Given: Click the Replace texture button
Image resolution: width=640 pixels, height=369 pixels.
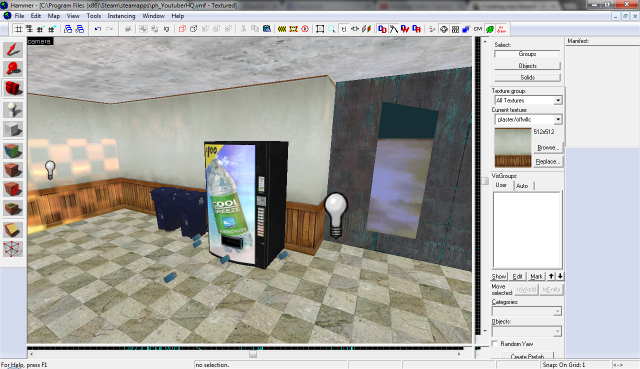Looking at the screenshot, I should tap(547, 162).
